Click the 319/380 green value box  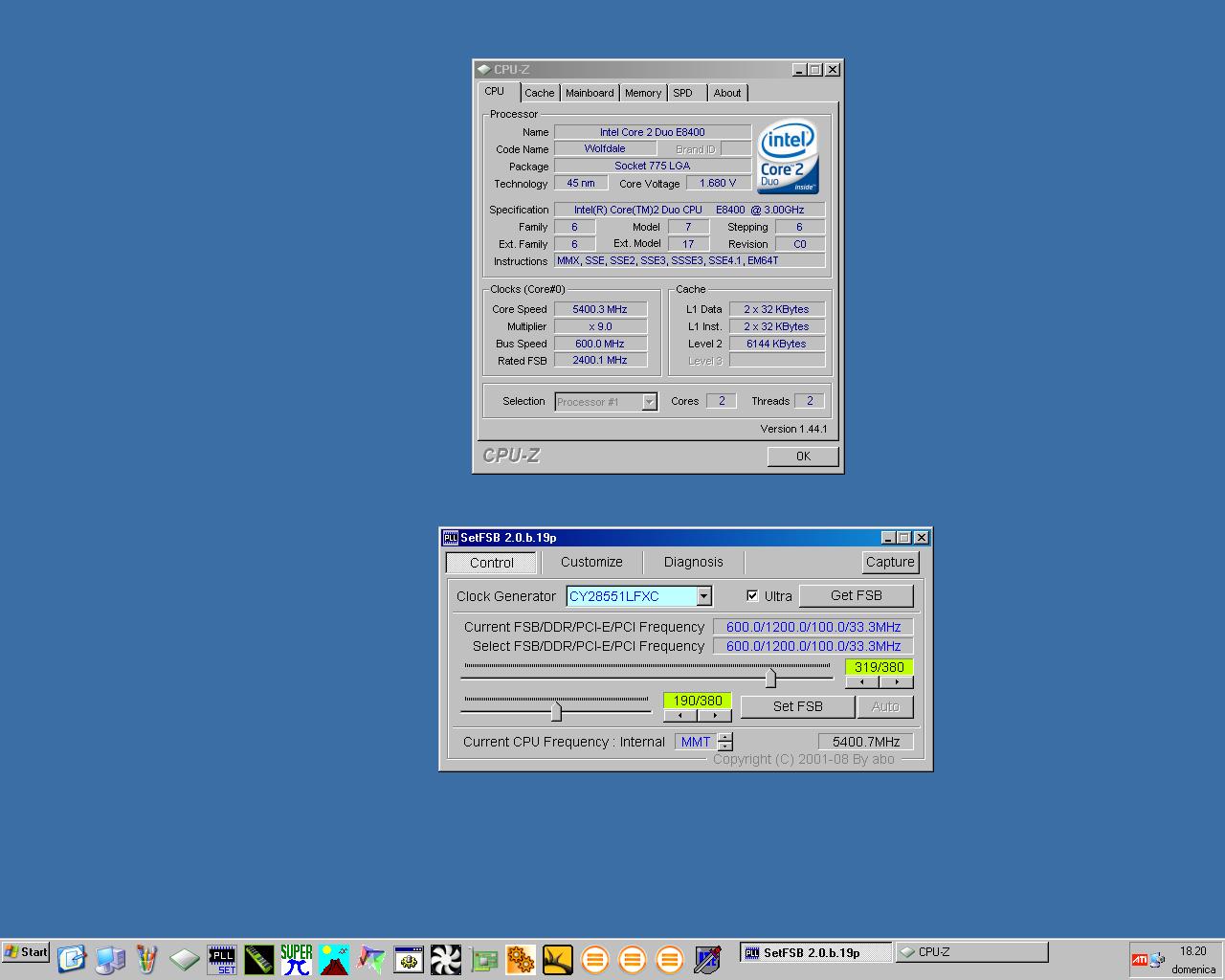click(x=880, y=667)
